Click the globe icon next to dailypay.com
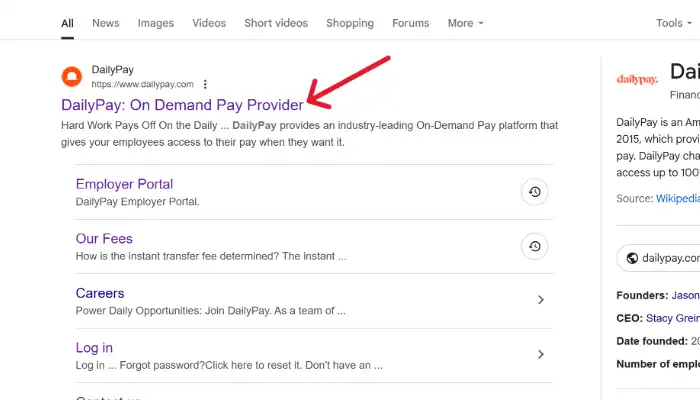The image size is (700, 400). pos(632,258)
